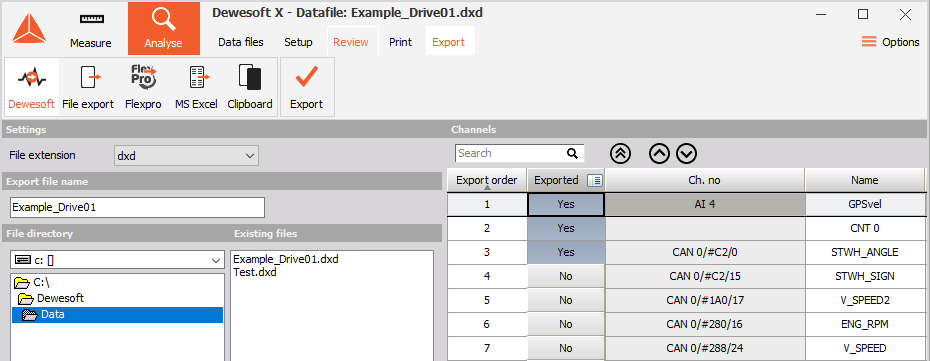Click the CAN 0/#1A0/17 cell

[705, 300]
